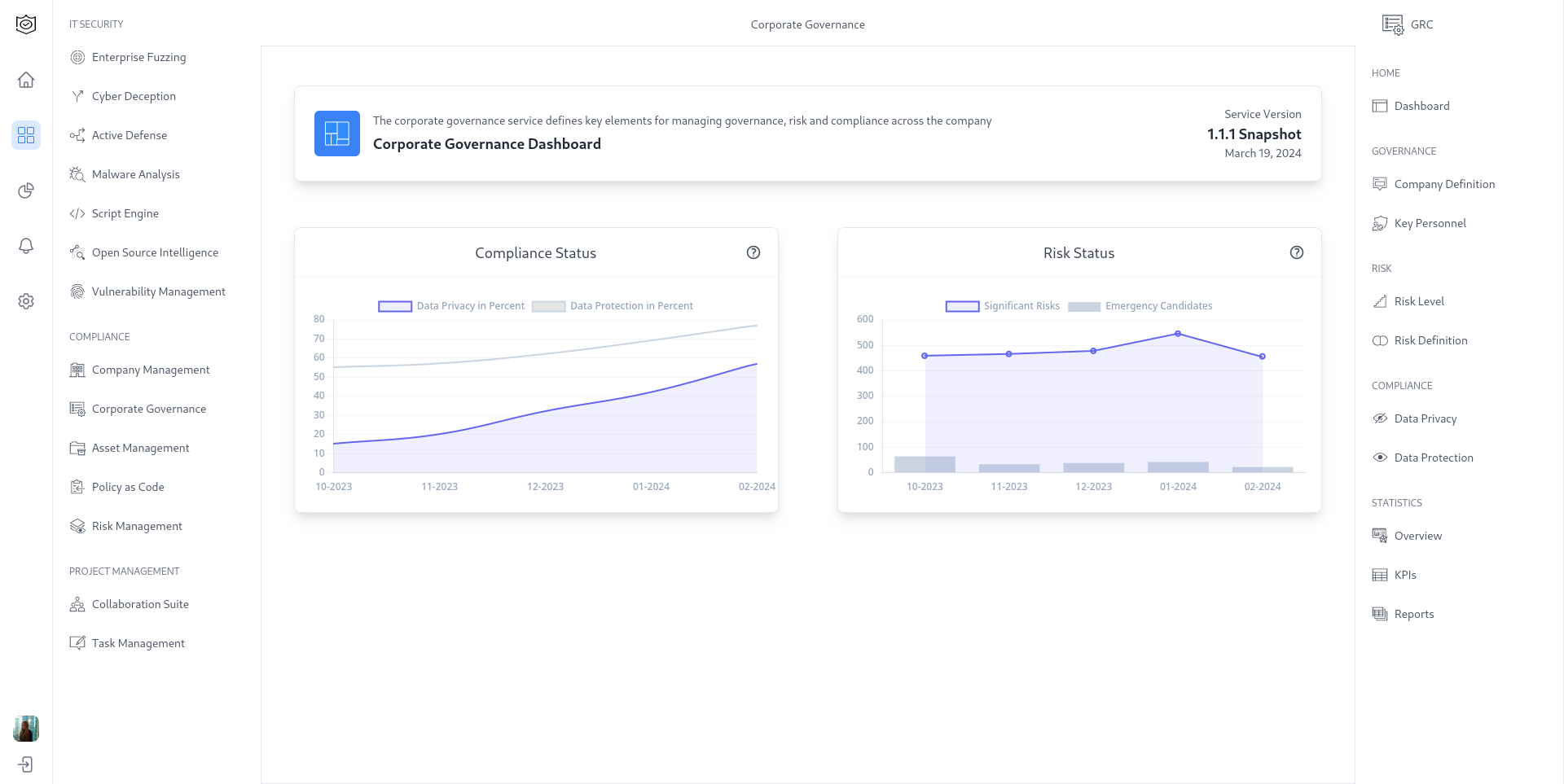Open help icon on Compliance Status card
The width and height of the screenshot is (1564, 784).
(753, 252)
